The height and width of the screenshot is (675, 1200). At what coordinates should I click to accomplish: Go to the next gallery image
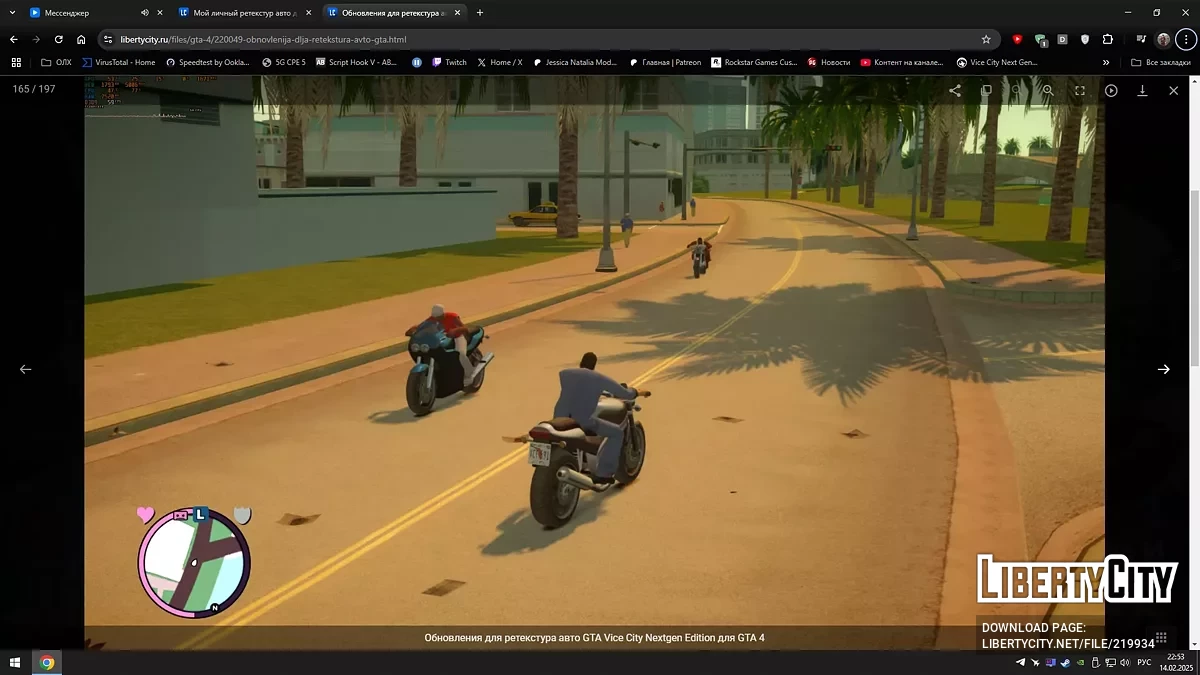[1163, 369]
